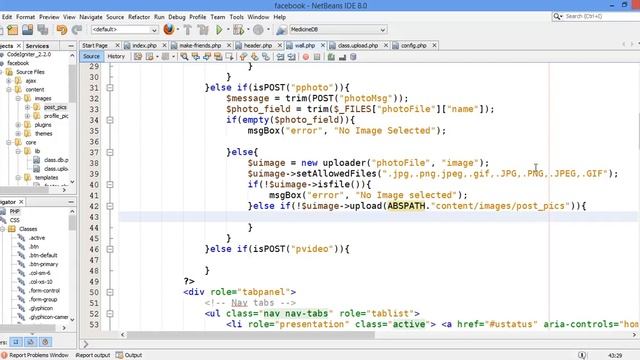Toggle Bookmark icon in editor toolbar
Viewport: 640px width, 360px height.
click(x=266, y=57)
